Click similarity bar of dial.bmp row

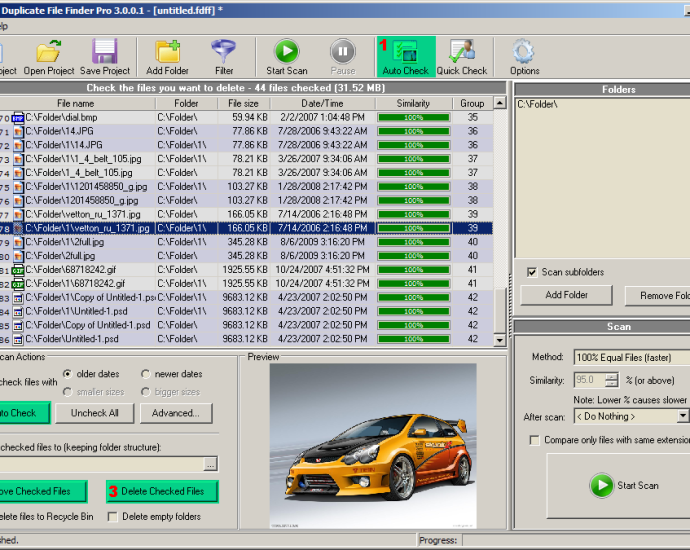point(414,117)
